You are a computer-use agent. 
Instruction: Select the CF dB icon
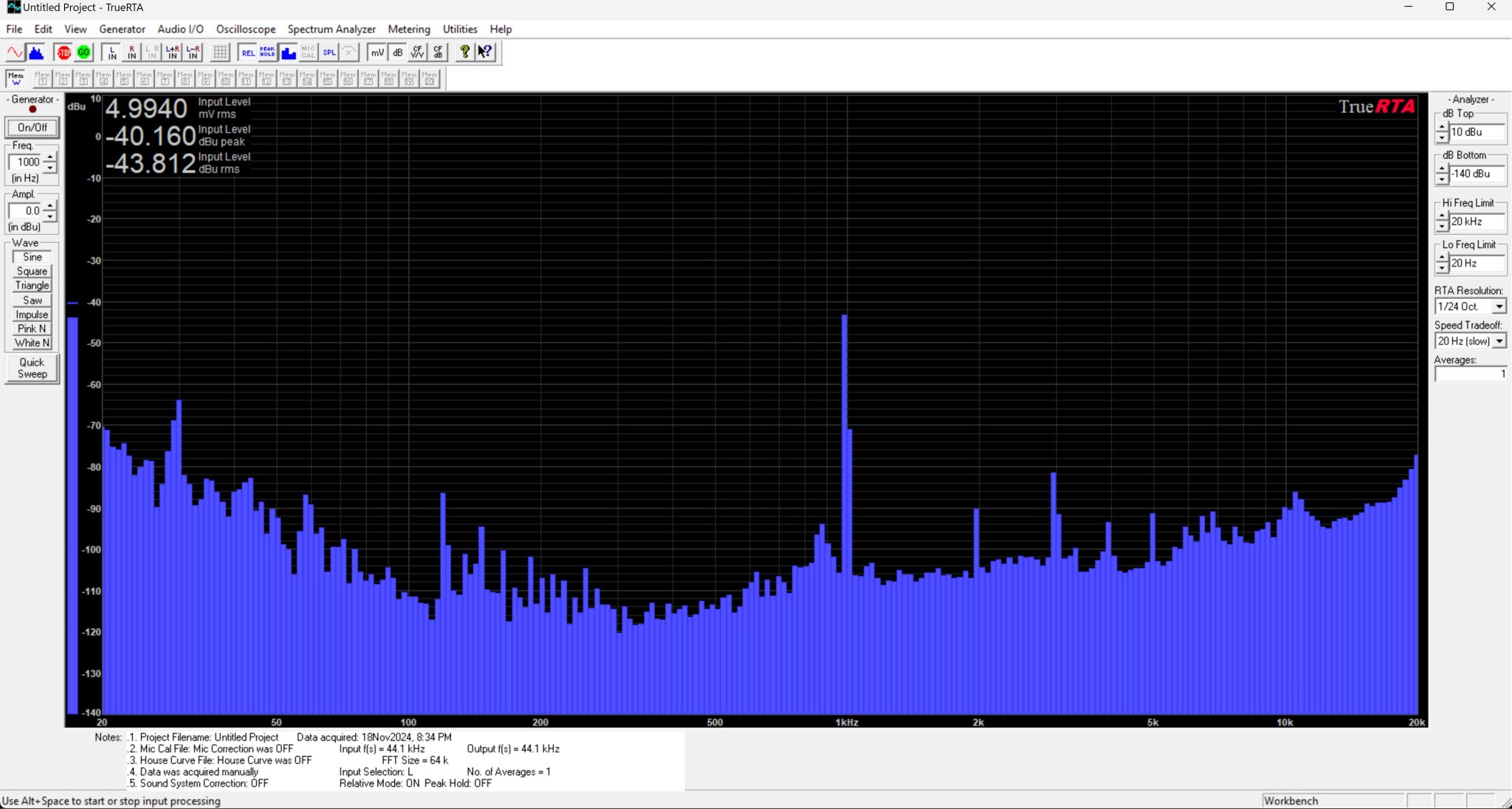click(x=438, y=52)
